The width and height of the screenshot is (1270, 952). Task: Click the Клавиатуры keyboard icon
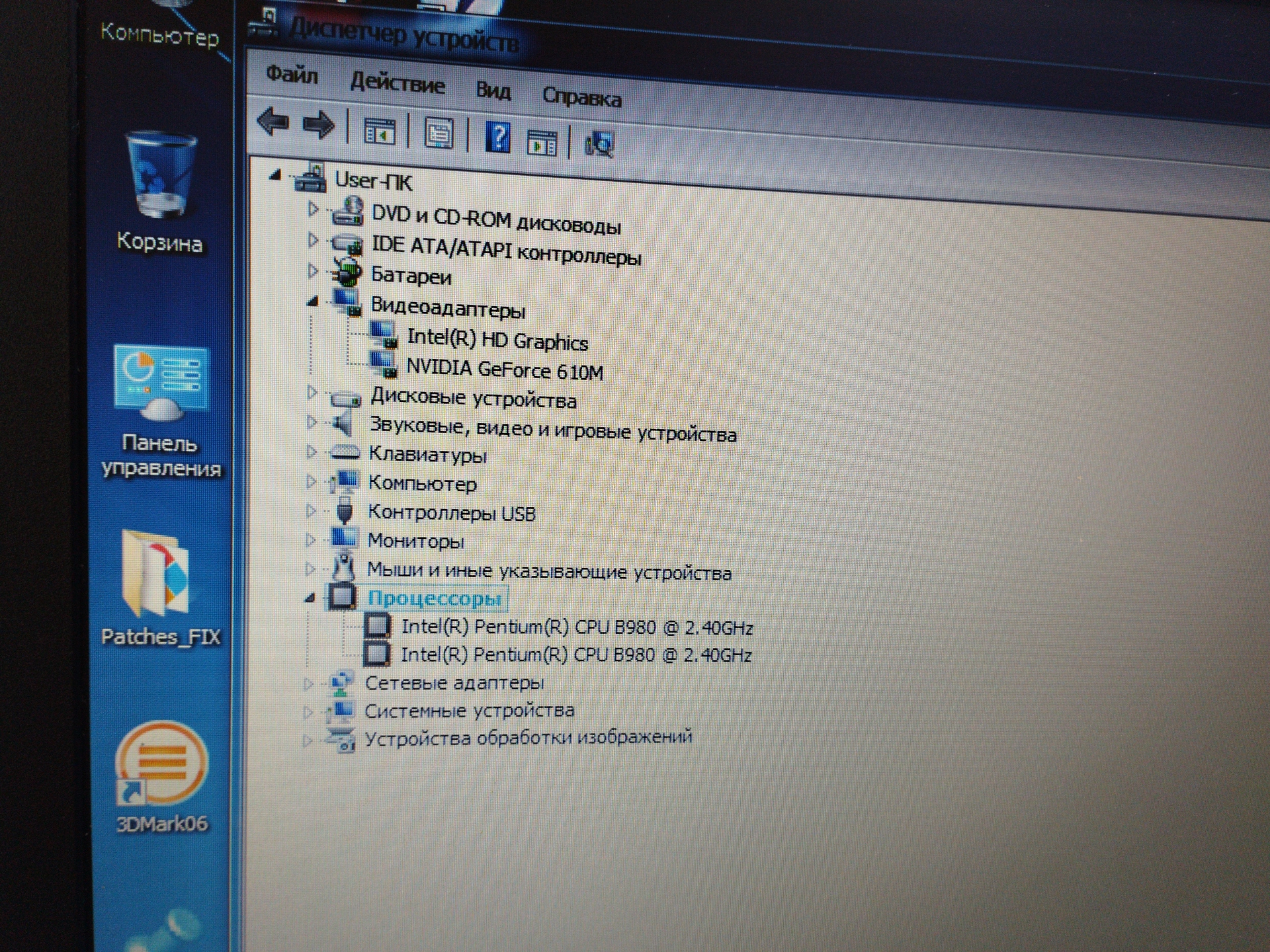[x=344, y=453]
